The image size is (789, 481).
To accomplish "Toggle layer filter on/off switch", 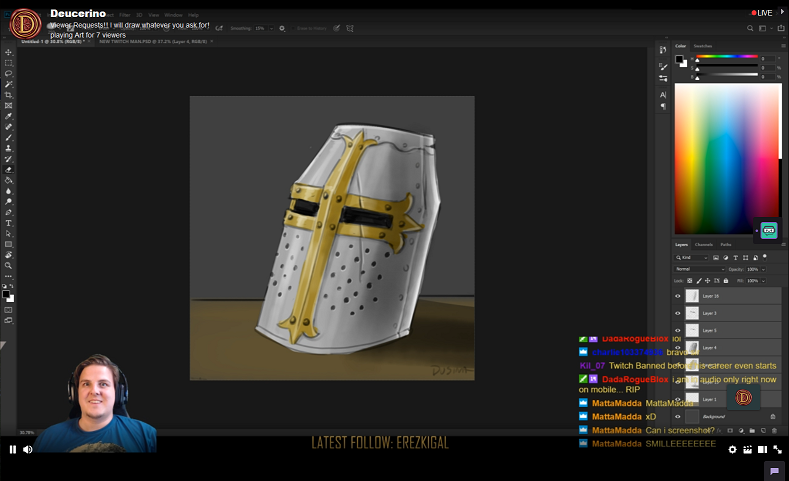I will 765,257.
